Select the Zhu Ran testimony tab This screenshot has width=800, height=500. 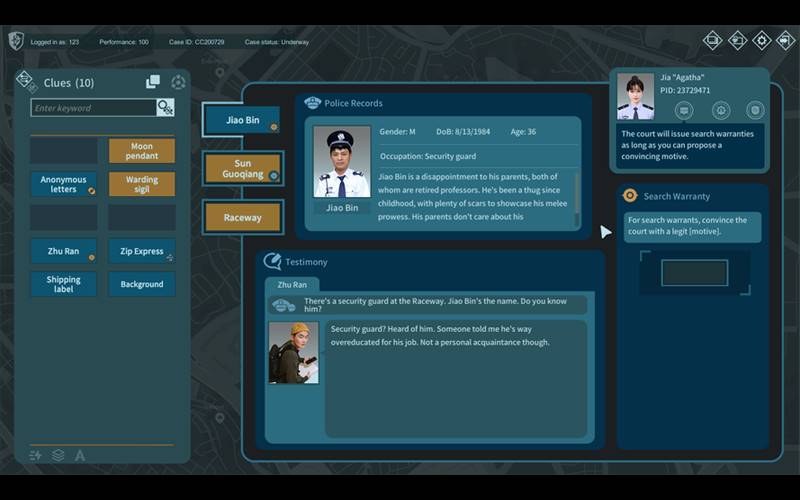292,285
